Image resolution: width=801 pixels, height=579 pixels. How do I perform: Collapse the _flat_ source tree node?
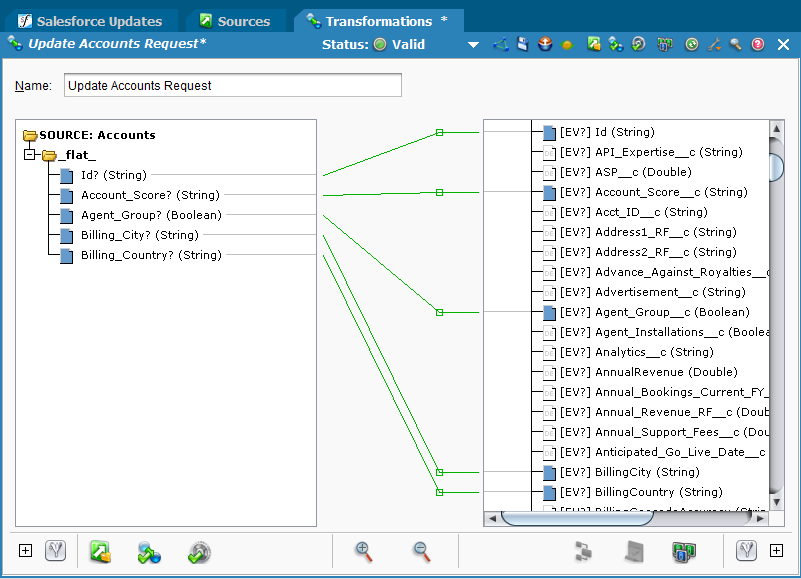coord(30,155)
